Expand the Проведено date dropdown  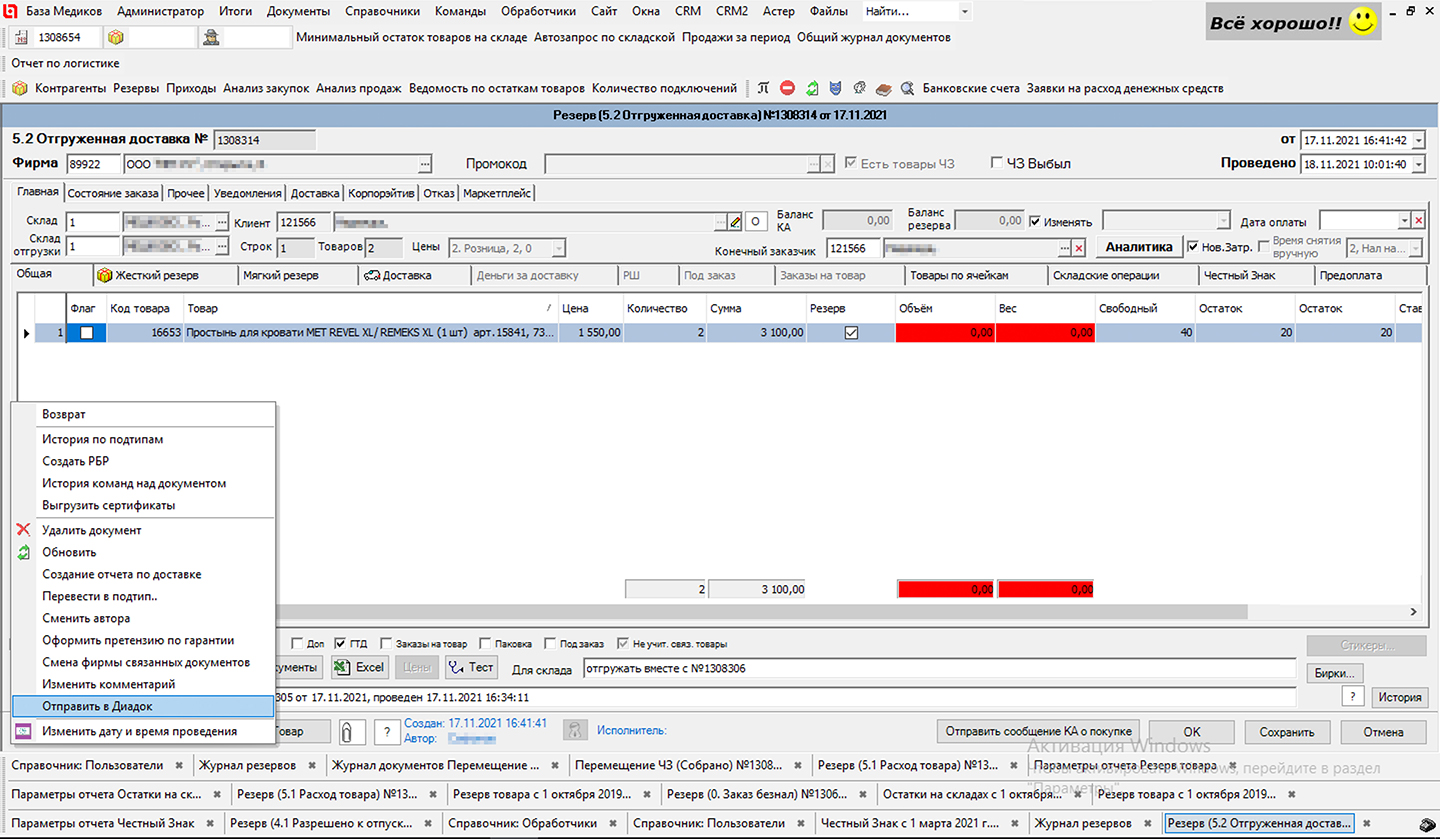point(1420,164)
